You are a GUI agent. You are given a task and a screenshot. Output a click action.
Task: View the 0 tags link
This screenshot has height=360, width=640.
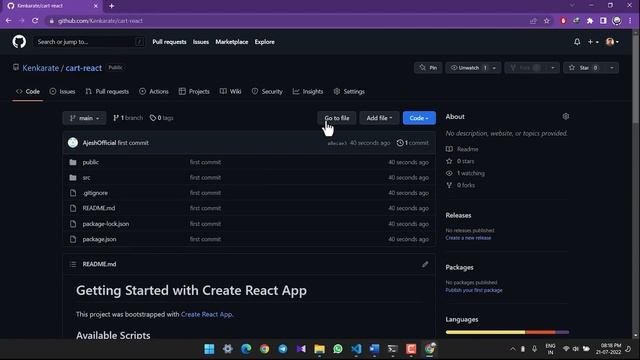point(161,118)
